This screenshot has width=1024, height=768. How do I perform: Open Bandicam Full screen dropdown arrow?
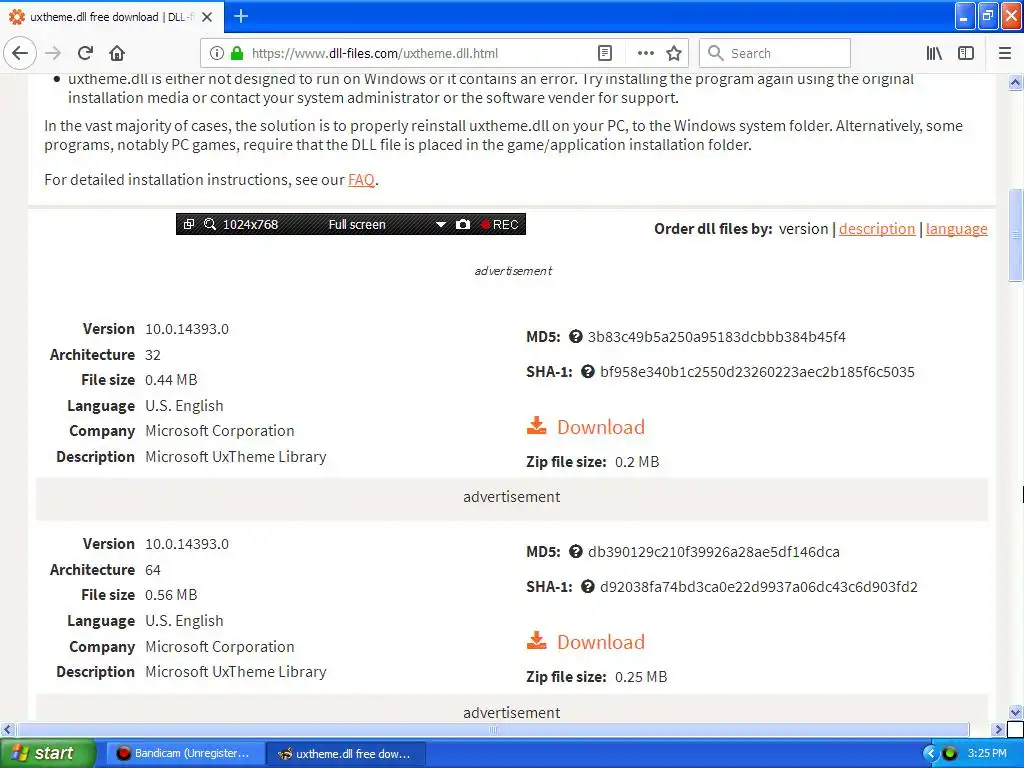click(x=441, y=225)
